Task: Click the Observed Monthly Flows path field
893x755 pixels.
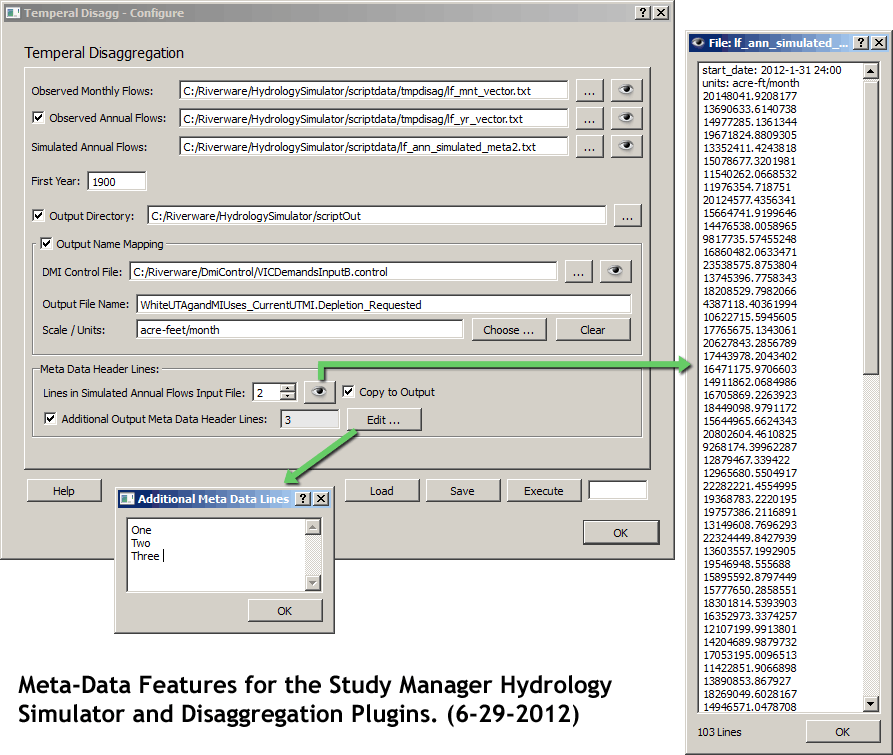Action: click(374, 91)
